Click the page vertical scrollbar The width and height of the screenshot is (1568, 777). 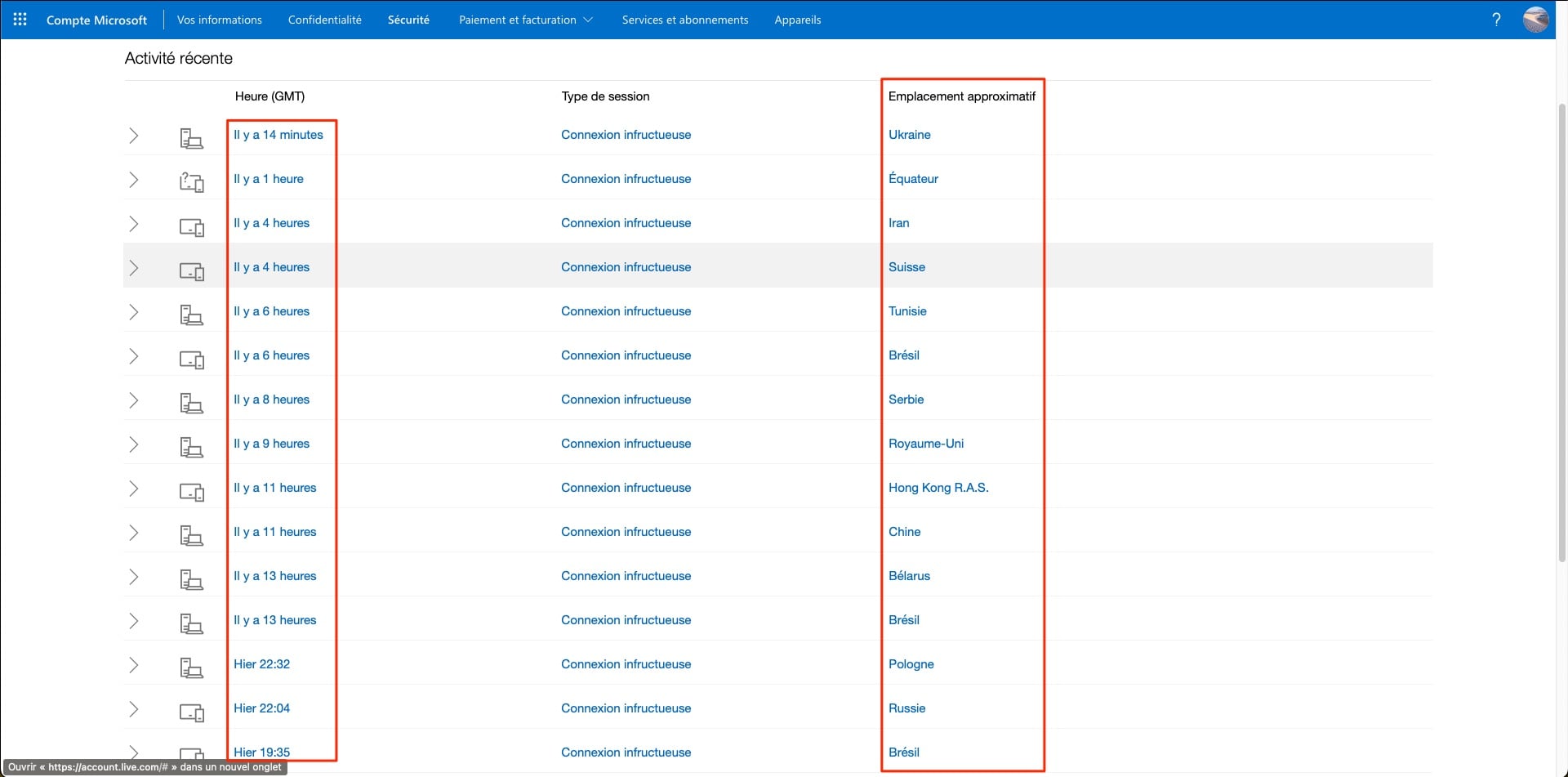(1561, 327)
